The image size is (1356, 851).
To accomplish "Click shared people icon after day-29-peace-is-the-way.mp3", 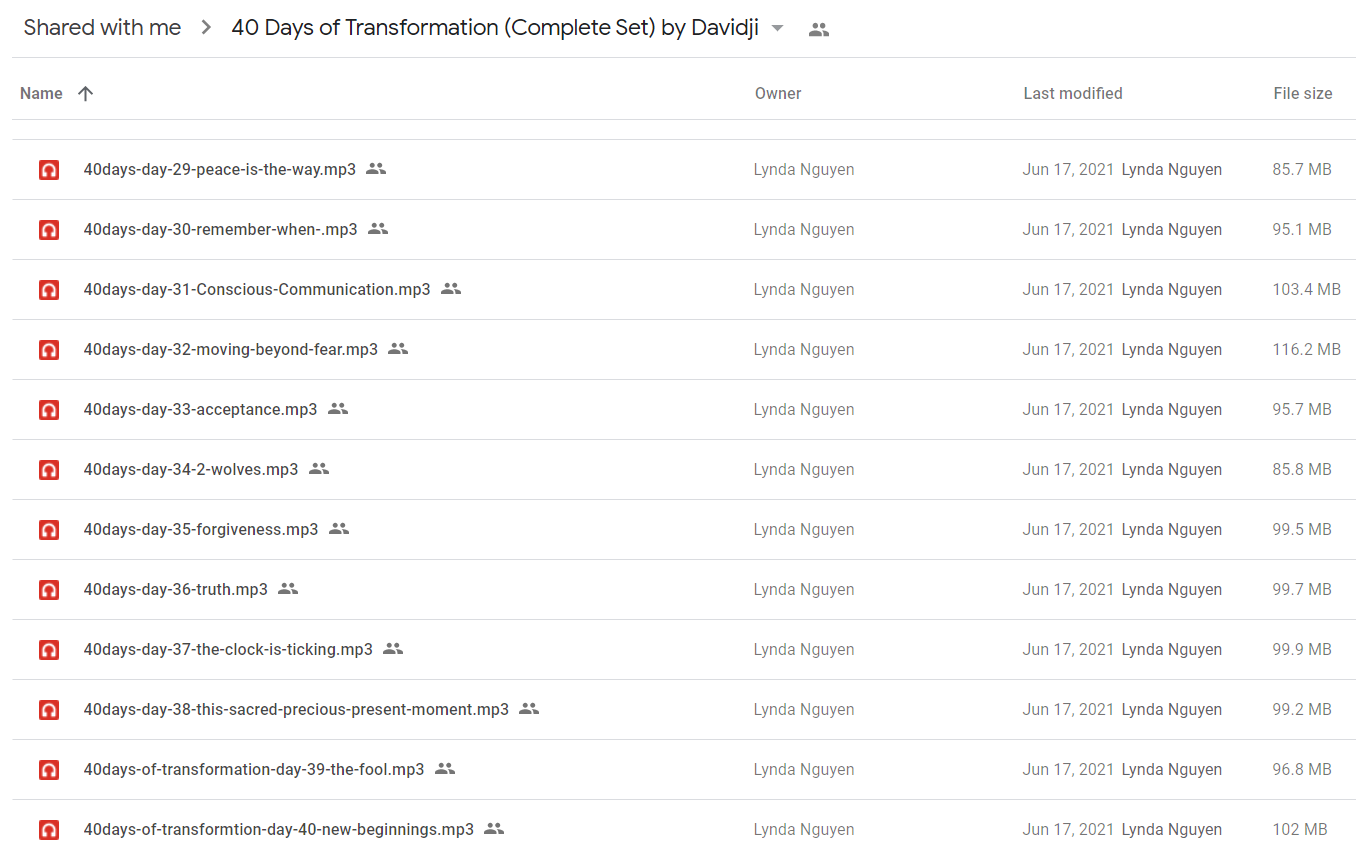I will point(376,169).
